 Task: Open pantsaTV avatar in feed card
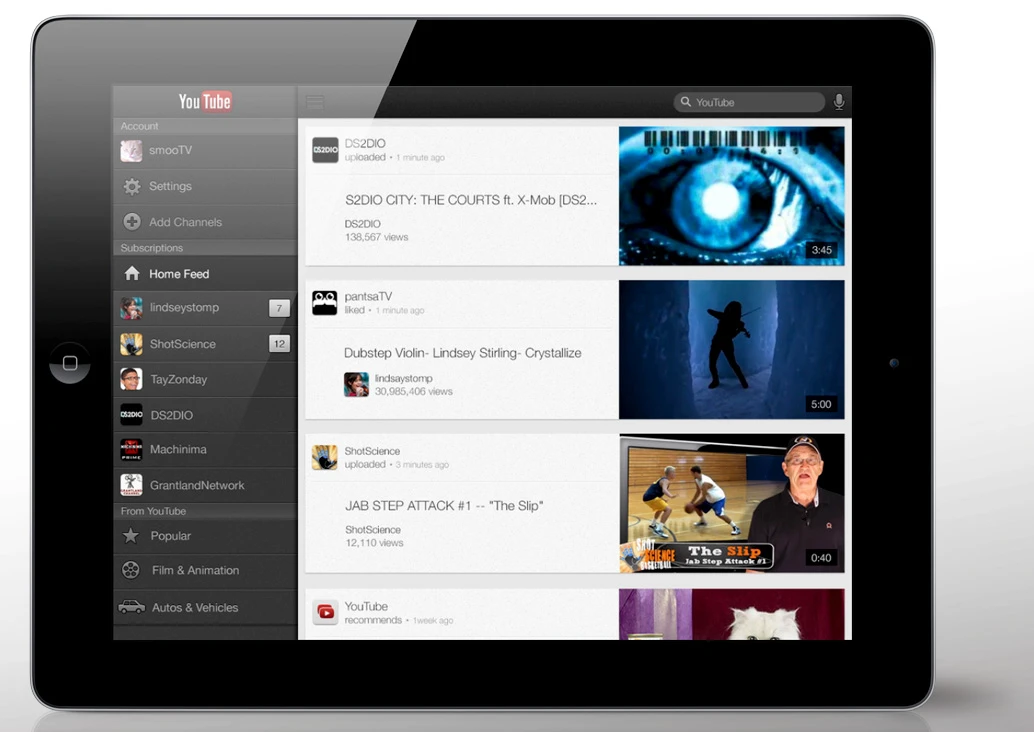click(324, 303)
